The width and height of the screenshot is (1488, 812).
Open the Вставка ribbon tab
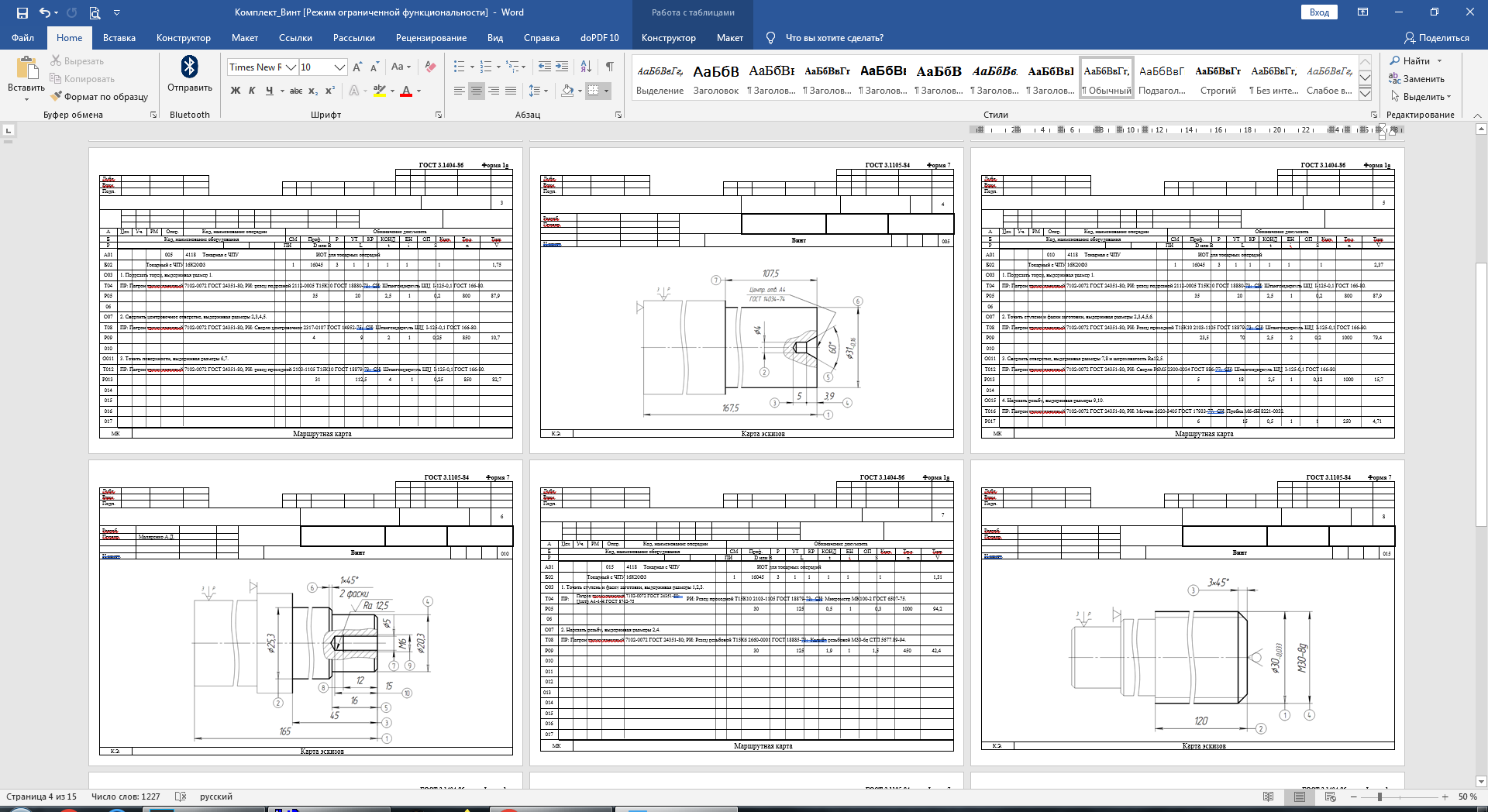coord(119,38)
